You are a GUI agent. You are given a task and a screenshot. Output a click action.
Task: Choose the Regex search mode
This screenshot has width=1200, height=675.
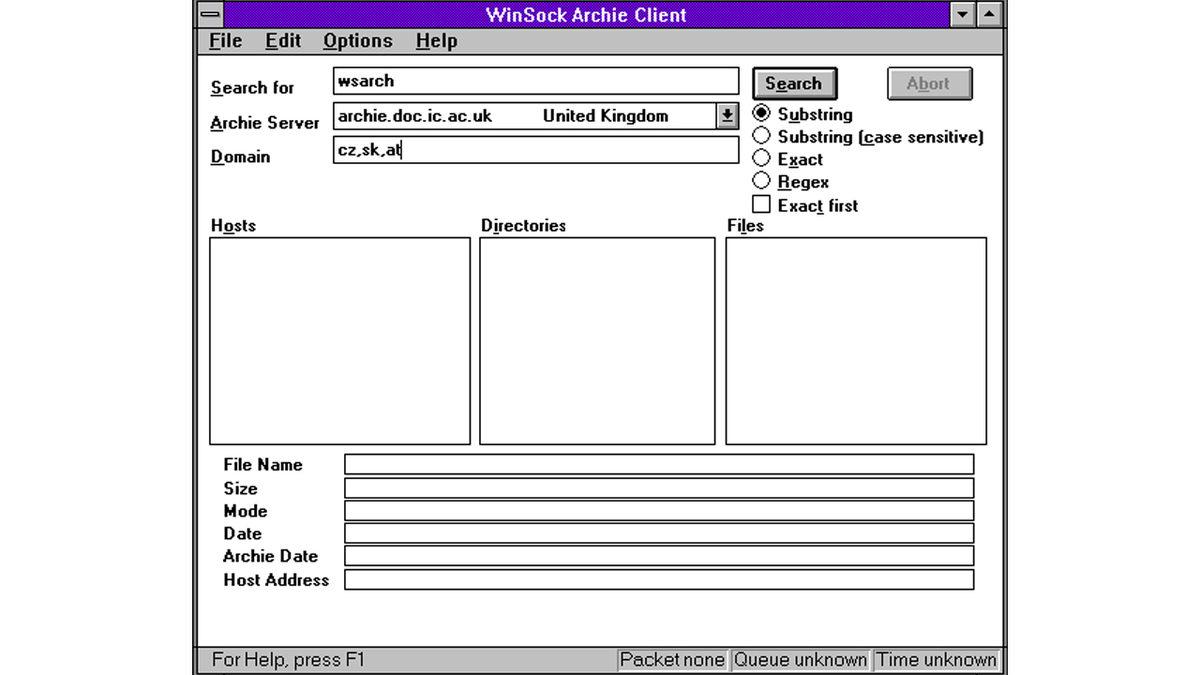762,181
